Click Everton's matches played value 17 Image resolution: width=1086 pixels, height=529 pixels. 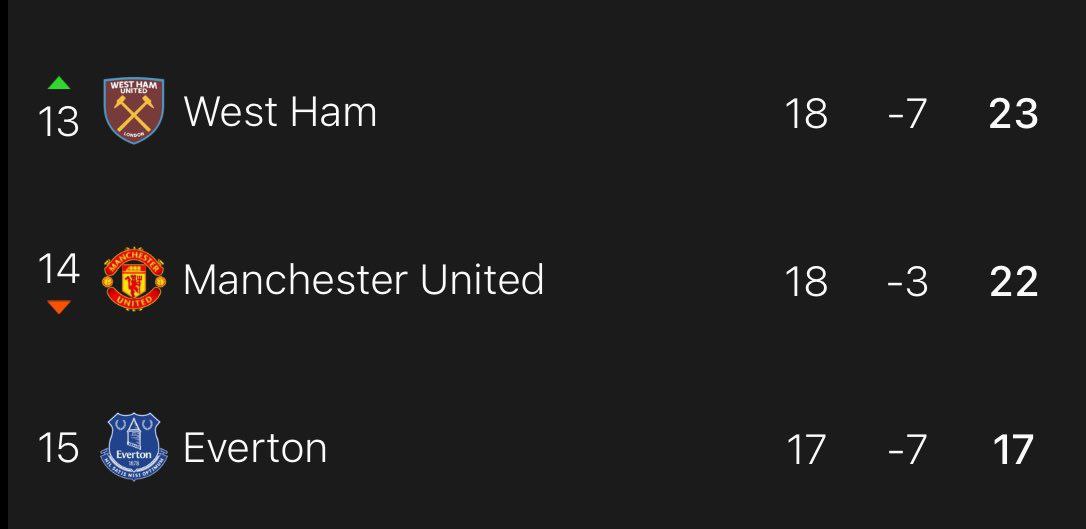point(805,450)
